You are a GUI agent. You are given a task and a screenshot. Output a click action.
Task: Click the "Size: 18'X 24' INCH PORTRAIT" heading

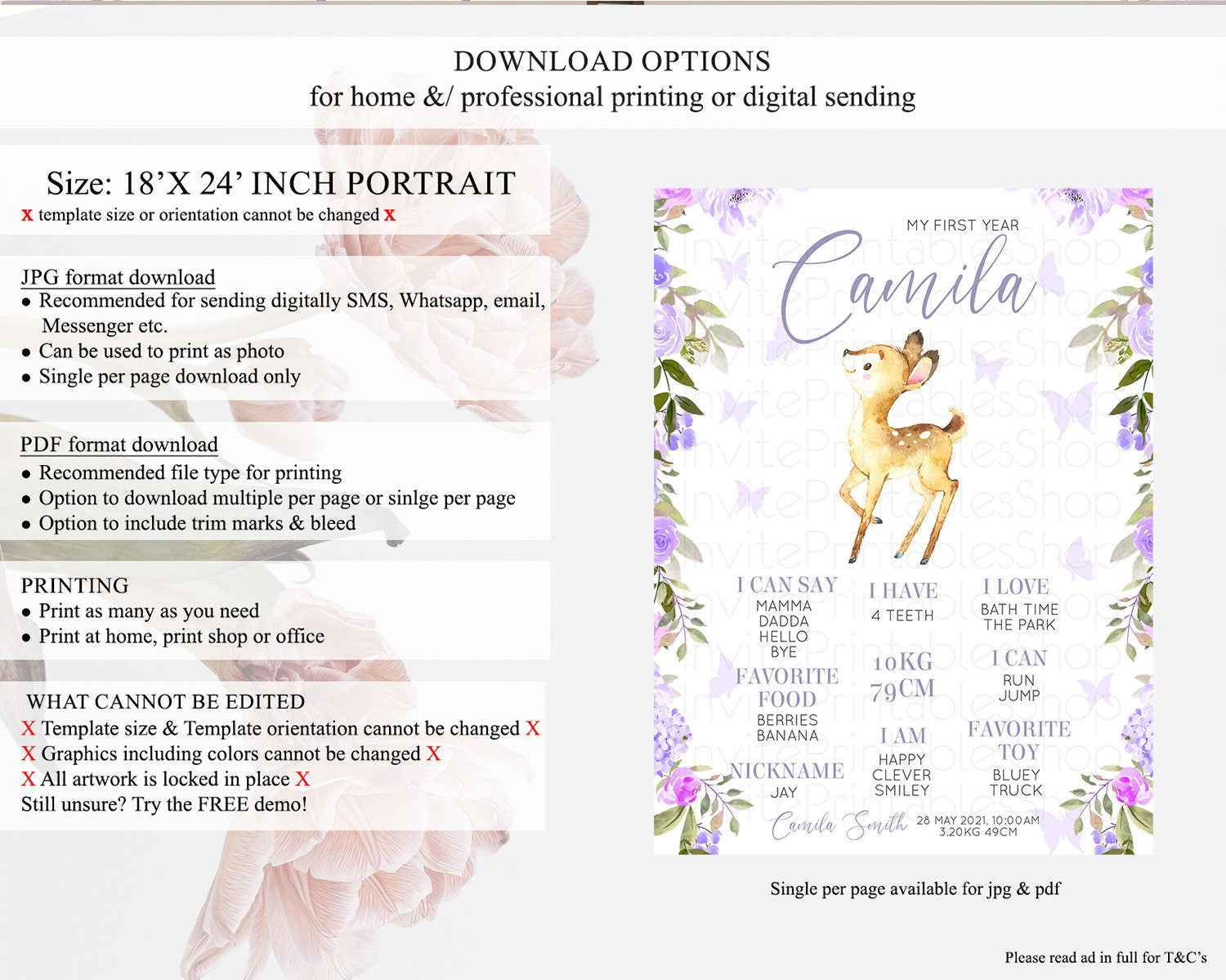280,183
